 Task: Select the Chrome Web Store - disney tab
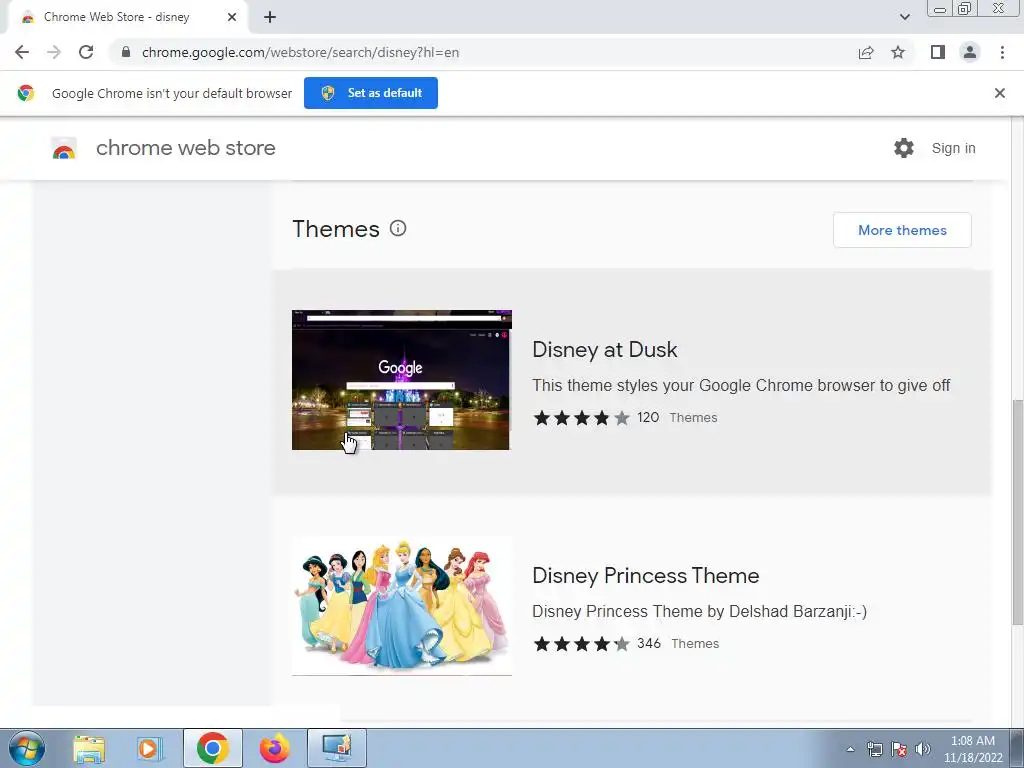coord(127,17)
